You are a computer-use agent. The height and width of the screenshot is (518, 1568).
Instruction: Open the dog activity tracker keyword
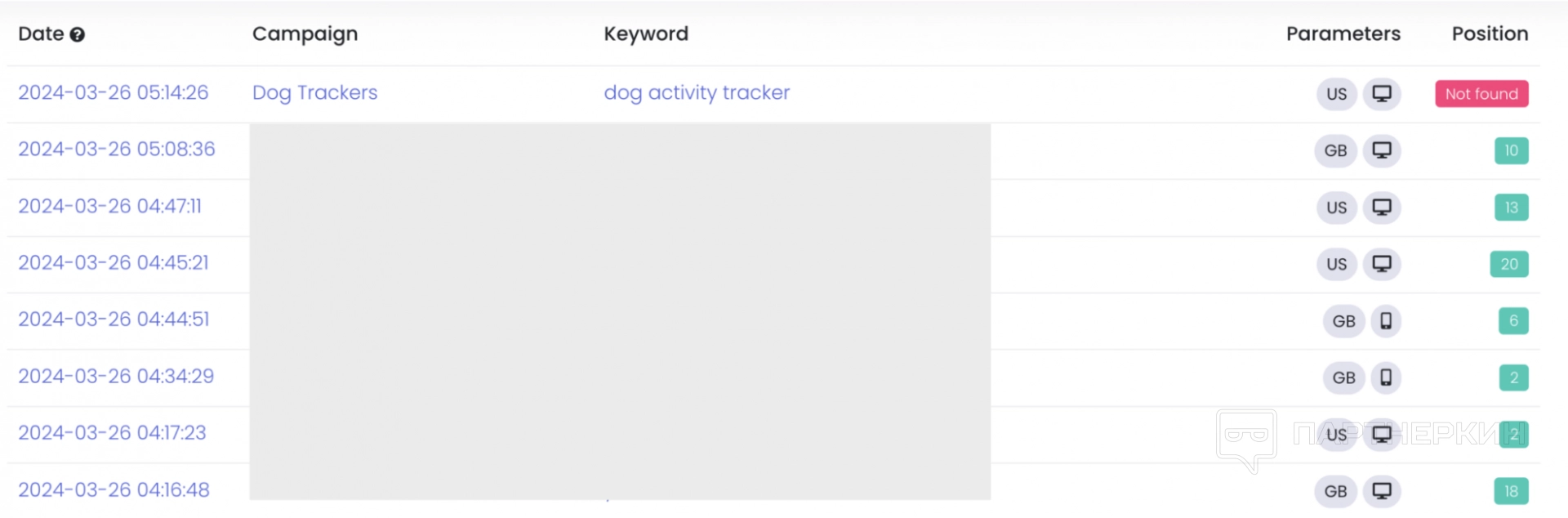point(697,92)
